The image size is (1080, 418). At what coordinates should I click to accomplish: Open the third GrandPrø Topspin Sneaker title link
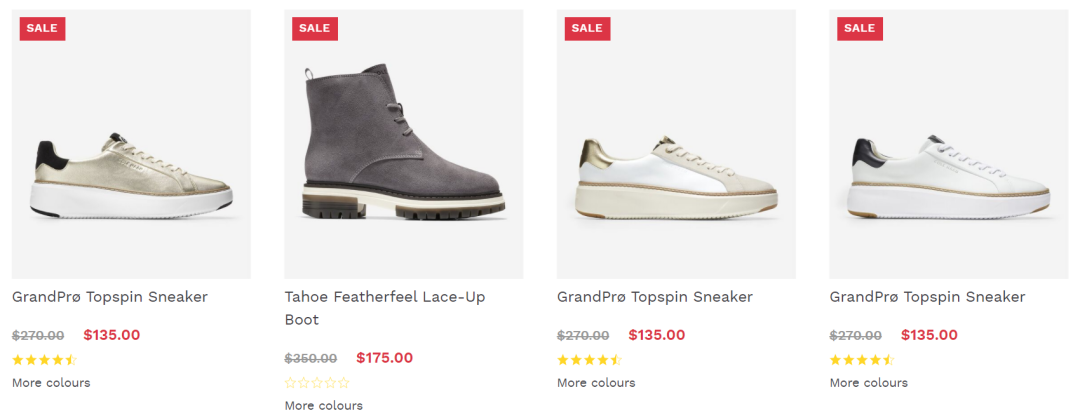pyautogui.click(x=655, y=297)
